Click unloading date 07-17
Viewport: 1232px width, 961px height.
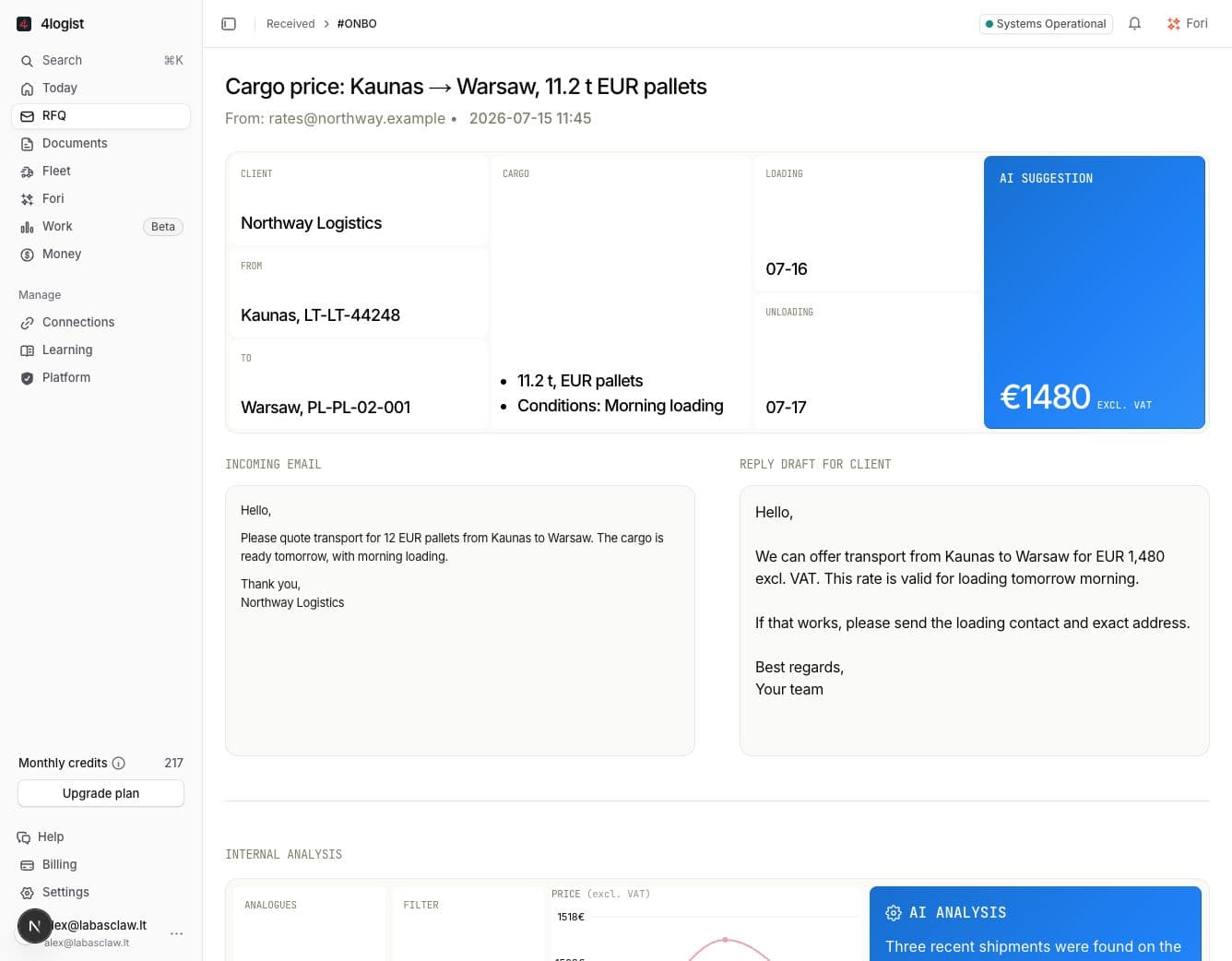[786, 408]
